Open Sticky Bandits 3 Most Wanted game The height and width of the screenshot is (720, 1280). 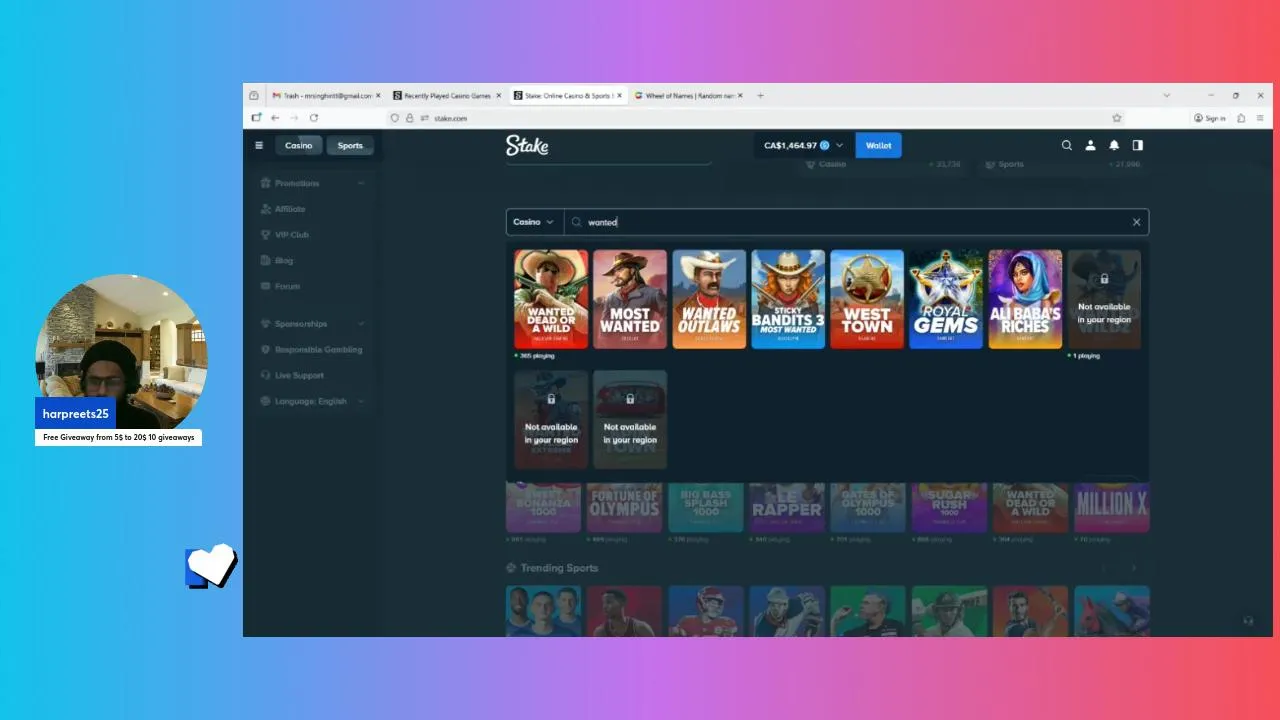coord(788,299)
